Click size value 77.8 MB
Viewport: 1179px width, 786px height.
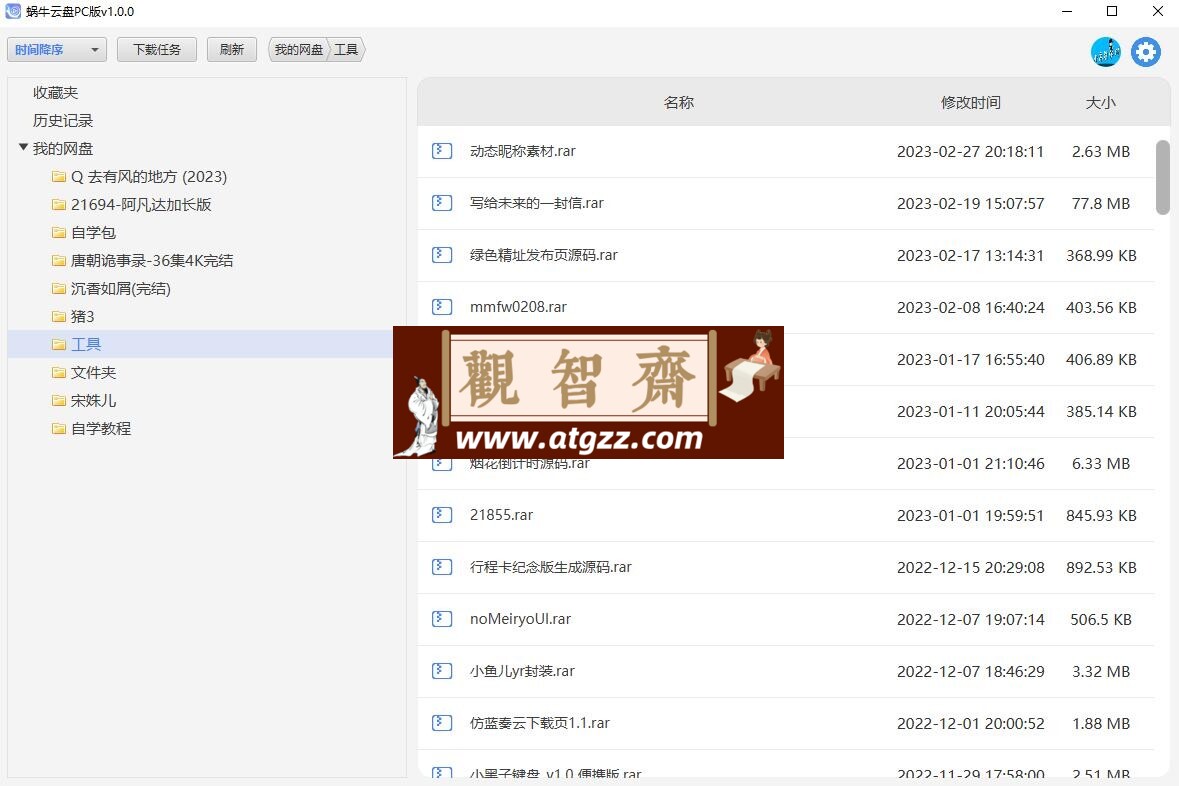pyautogui.click(x=1101, y=203)
